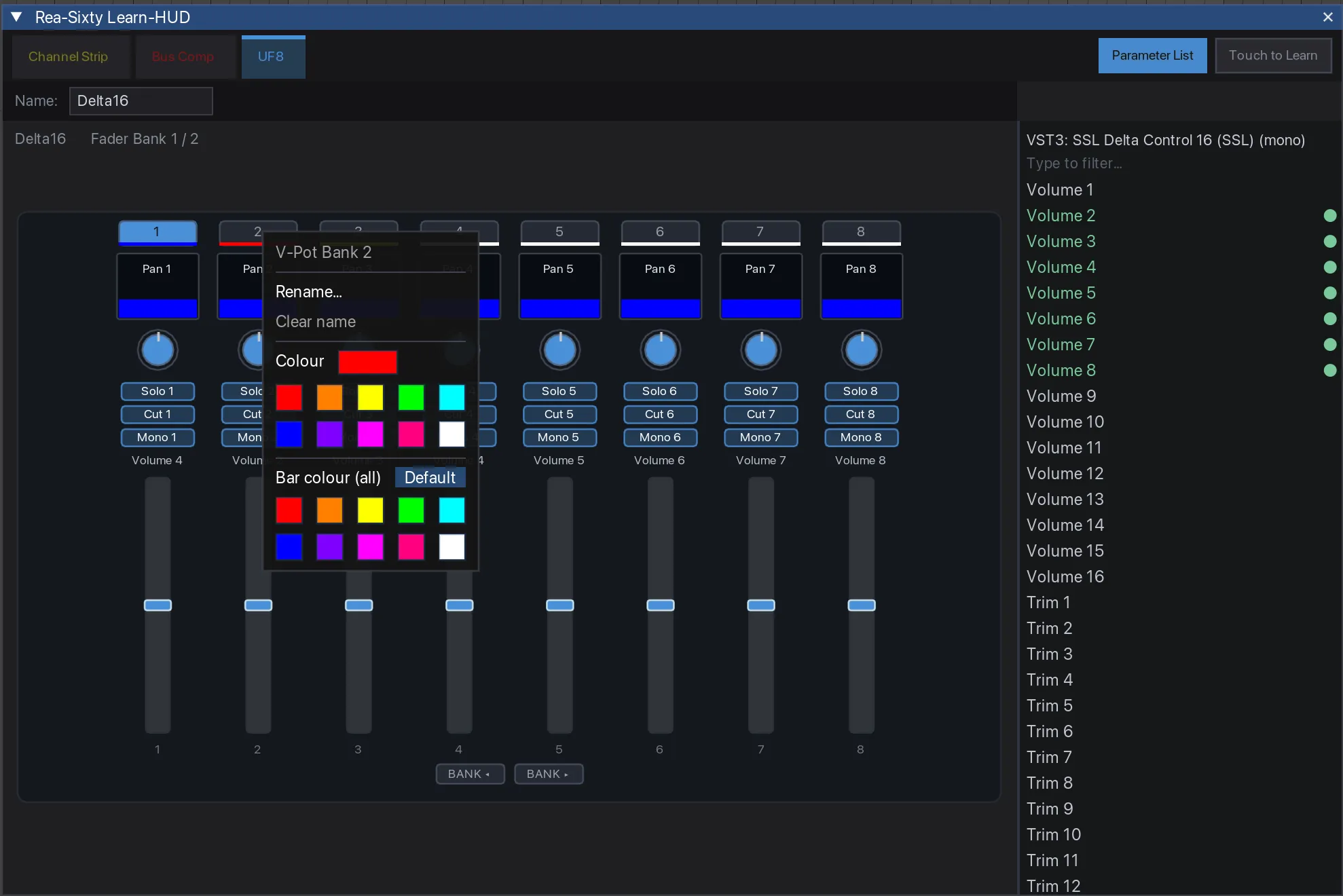Toggle Mono 5
1343x896 pixels.
[559, 438]
